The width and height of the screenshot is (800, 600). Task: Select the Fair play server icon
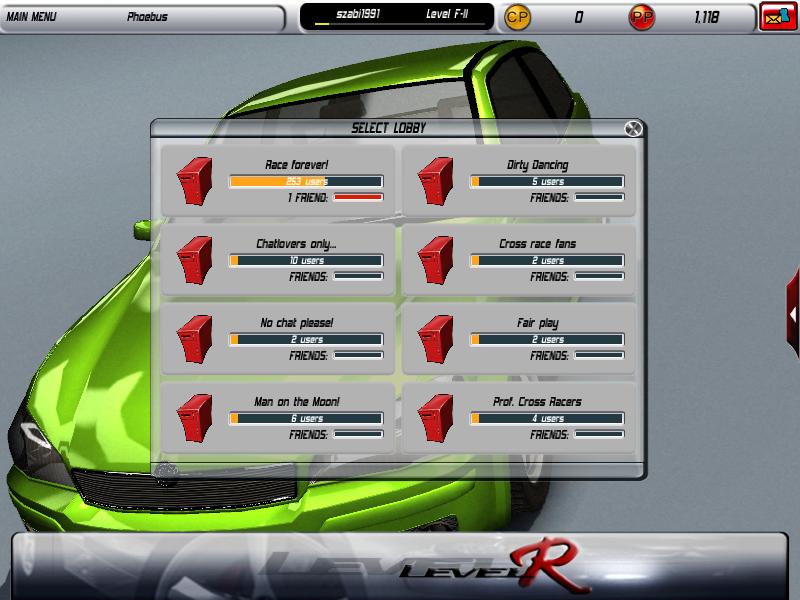pyautogui.click(x=436, y=339)
